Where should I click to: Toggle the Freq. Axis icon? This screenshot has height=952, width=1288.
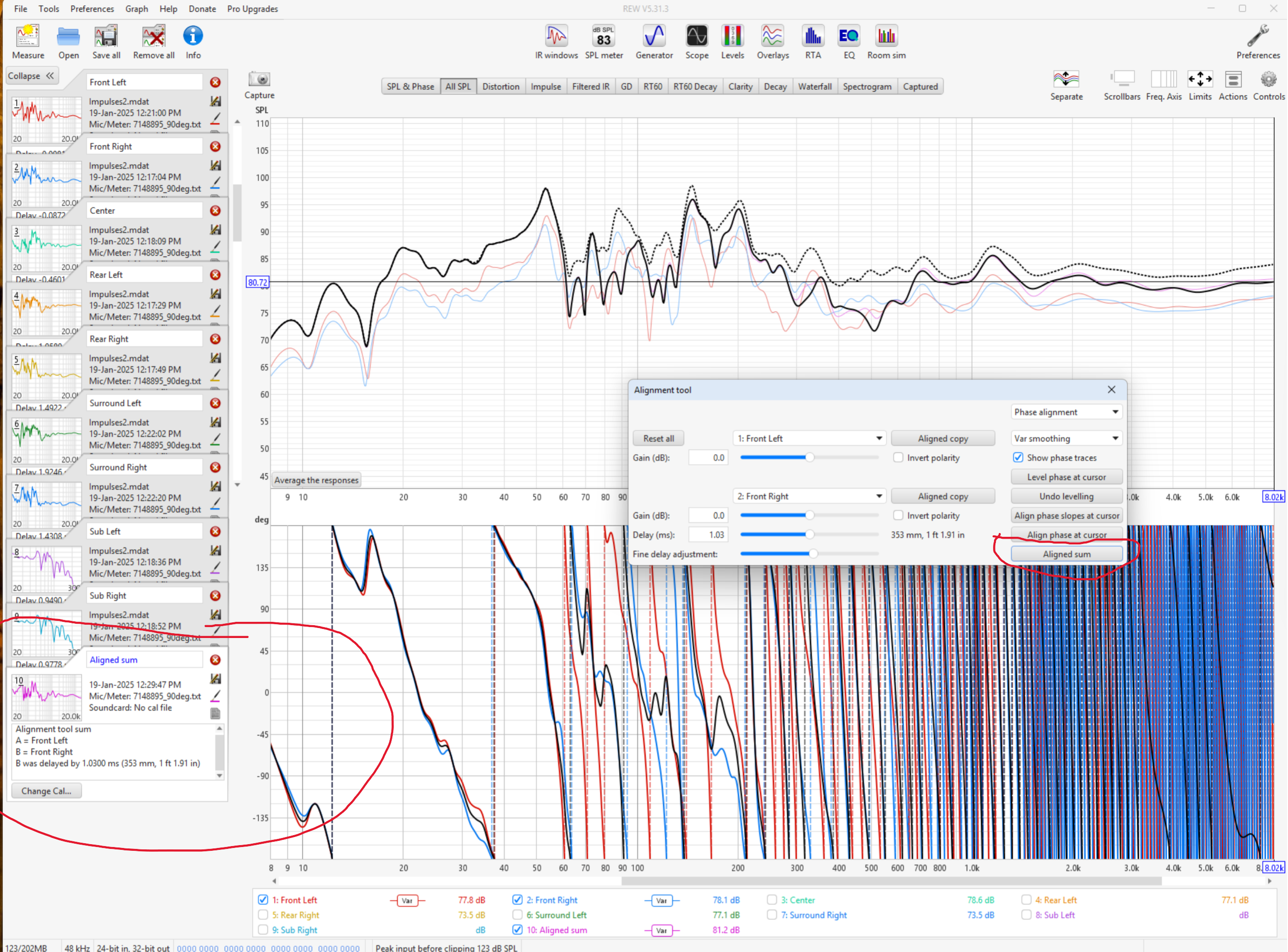1164,86
